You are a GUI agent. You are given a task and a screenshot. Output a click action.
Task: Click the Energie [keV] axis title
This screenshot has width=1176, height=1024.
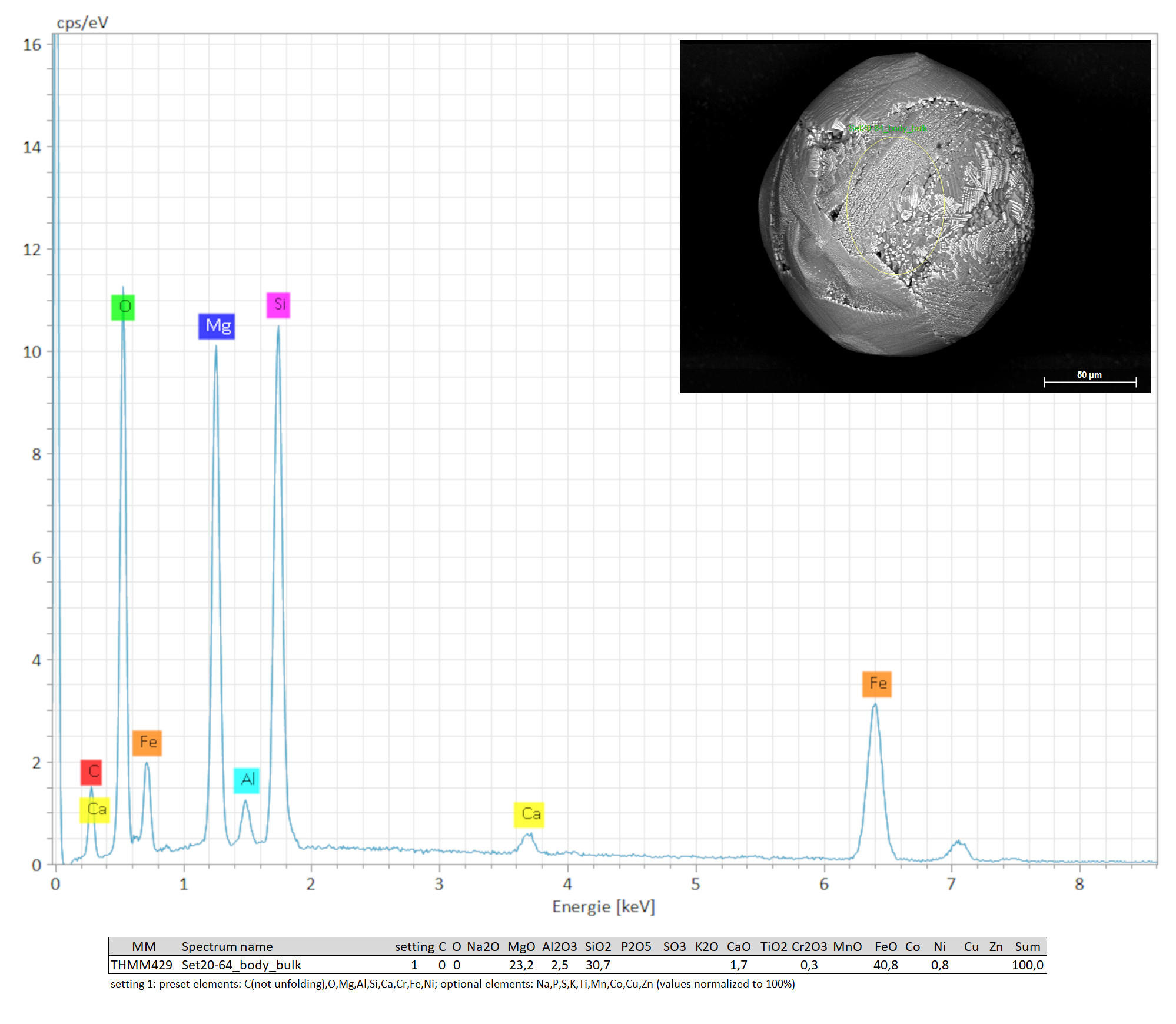point(603,906)
